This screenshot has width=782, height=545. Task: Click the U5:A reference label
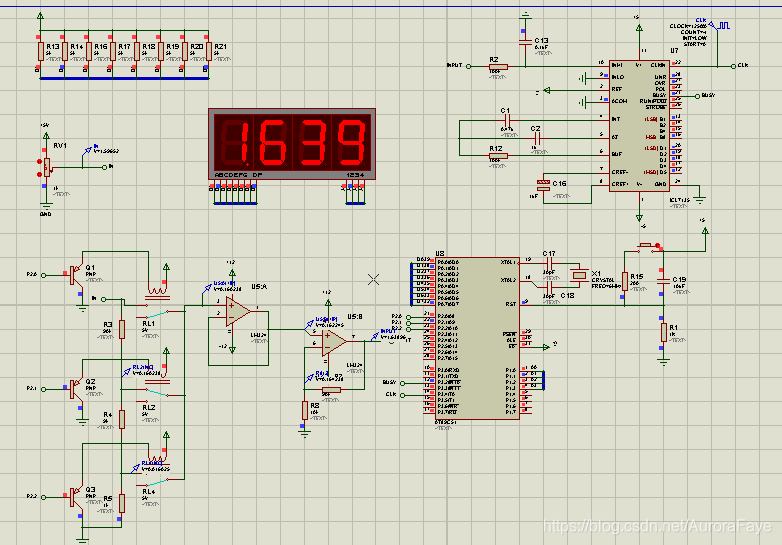(x=259, y=287)
